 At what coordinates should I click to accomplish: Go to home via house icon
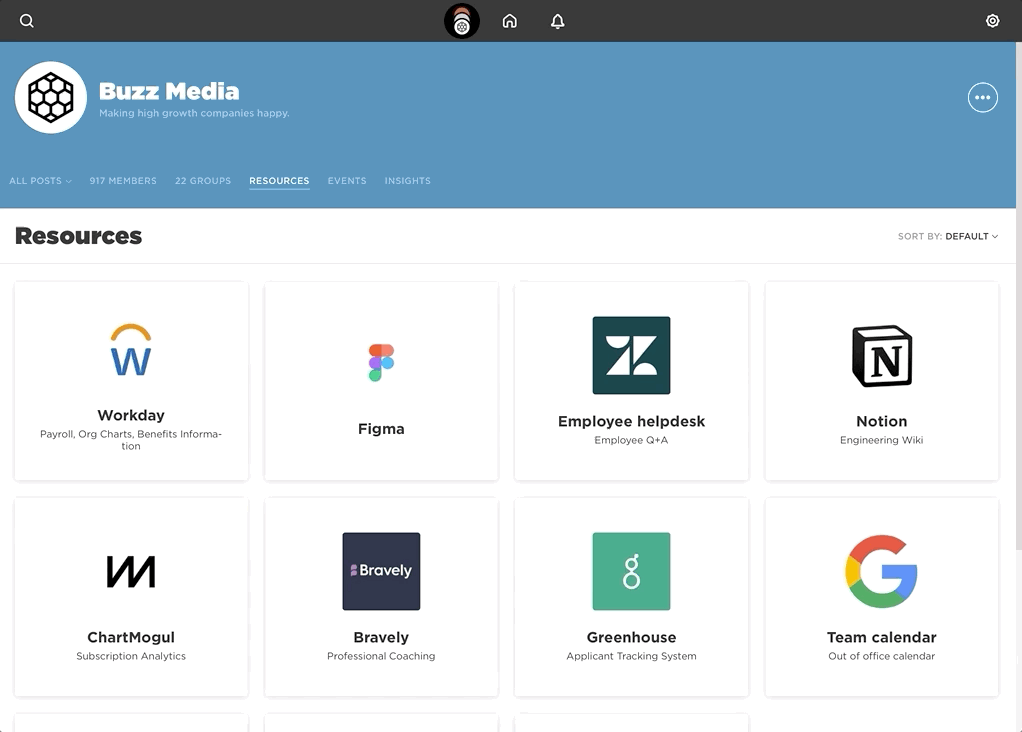click(x=510, y=21)
